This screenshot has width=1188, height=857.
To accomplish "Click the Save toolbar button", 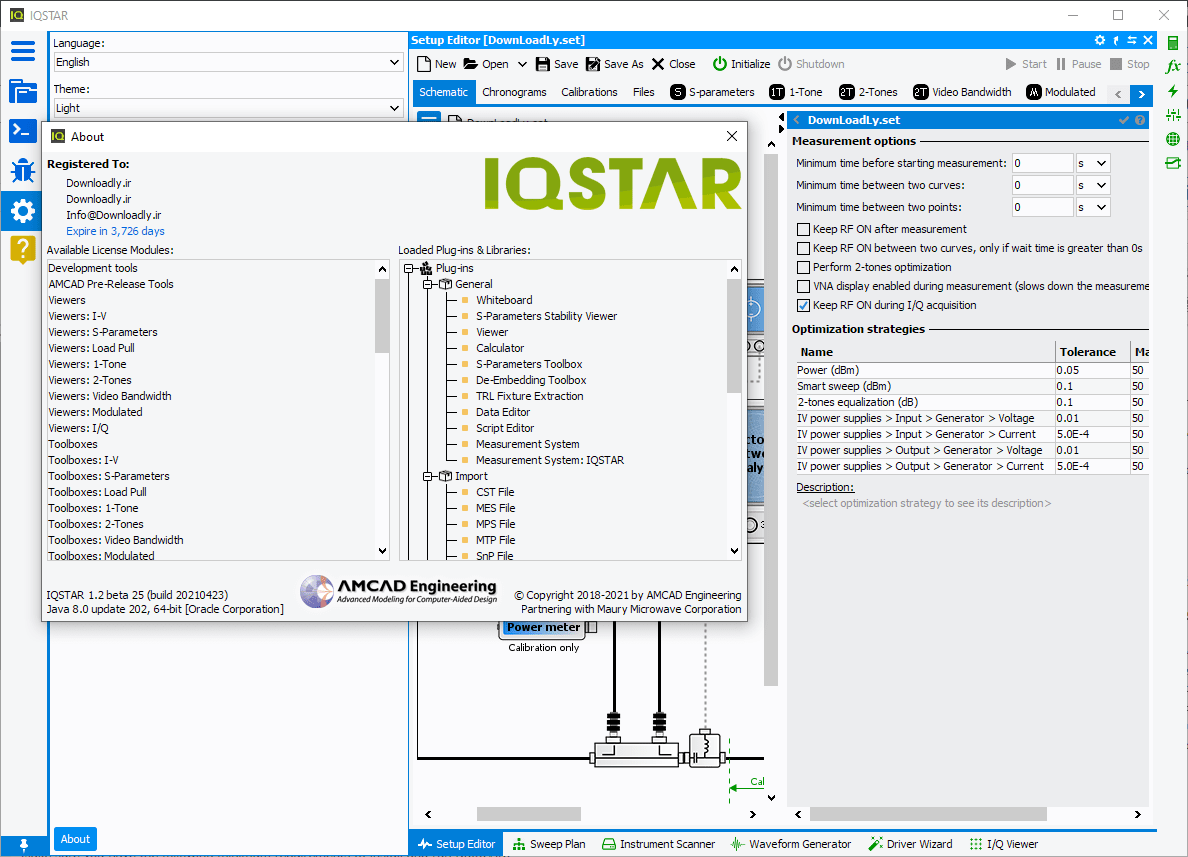I will (x=557, y=64).
